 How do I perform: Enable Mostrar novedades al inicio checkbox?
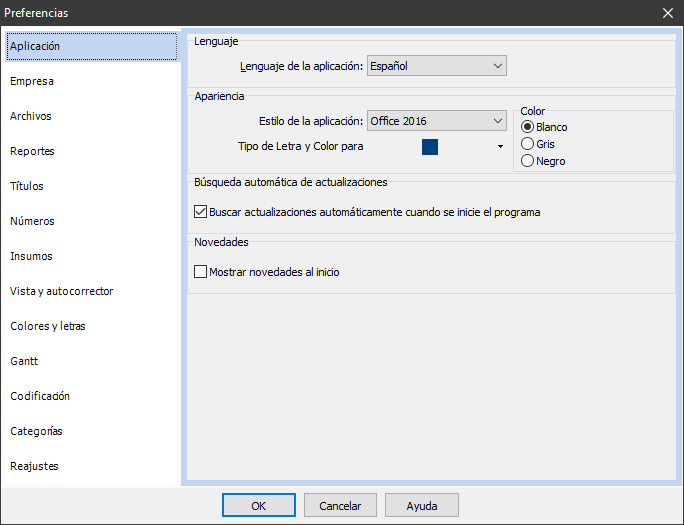200,272
